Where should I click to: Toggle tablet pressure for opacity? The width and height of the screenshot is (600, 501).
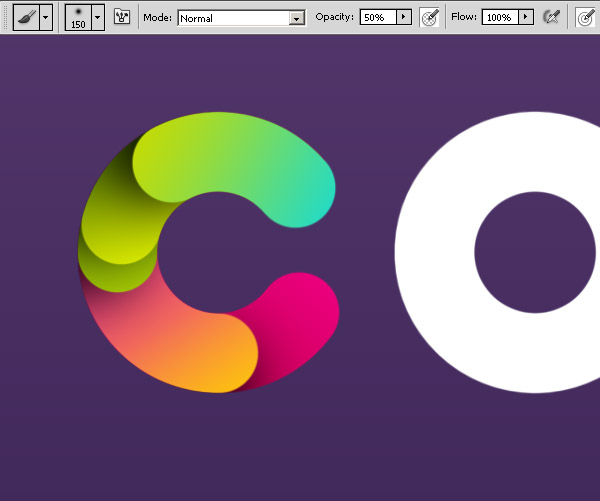[x=429, y=18]
